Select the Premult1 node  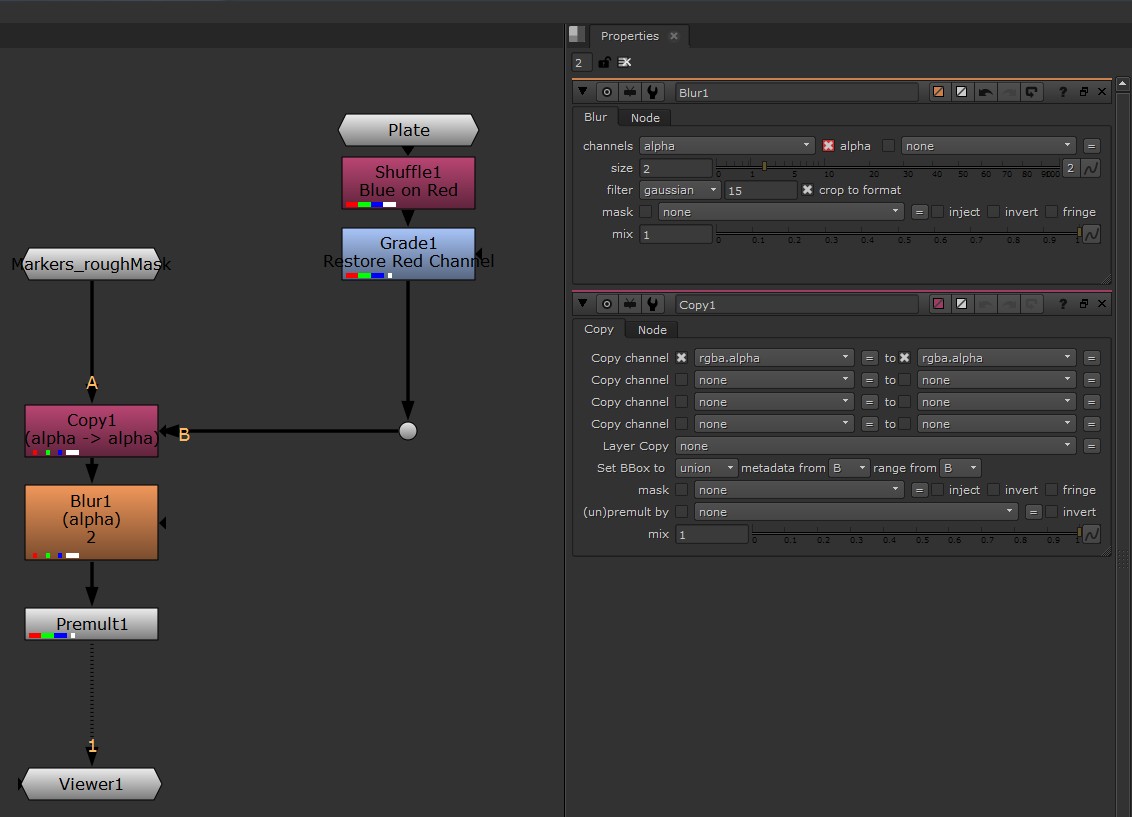click(91, 623)
